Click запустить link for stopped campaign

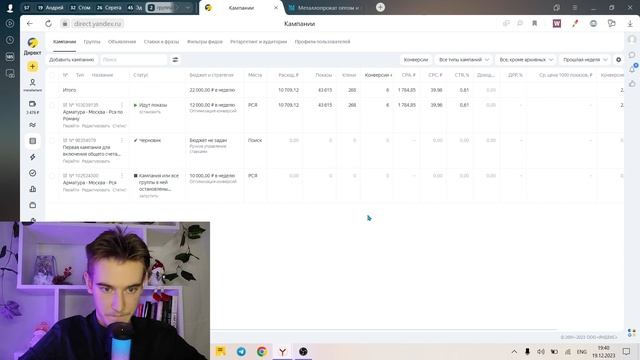(149, 196)
